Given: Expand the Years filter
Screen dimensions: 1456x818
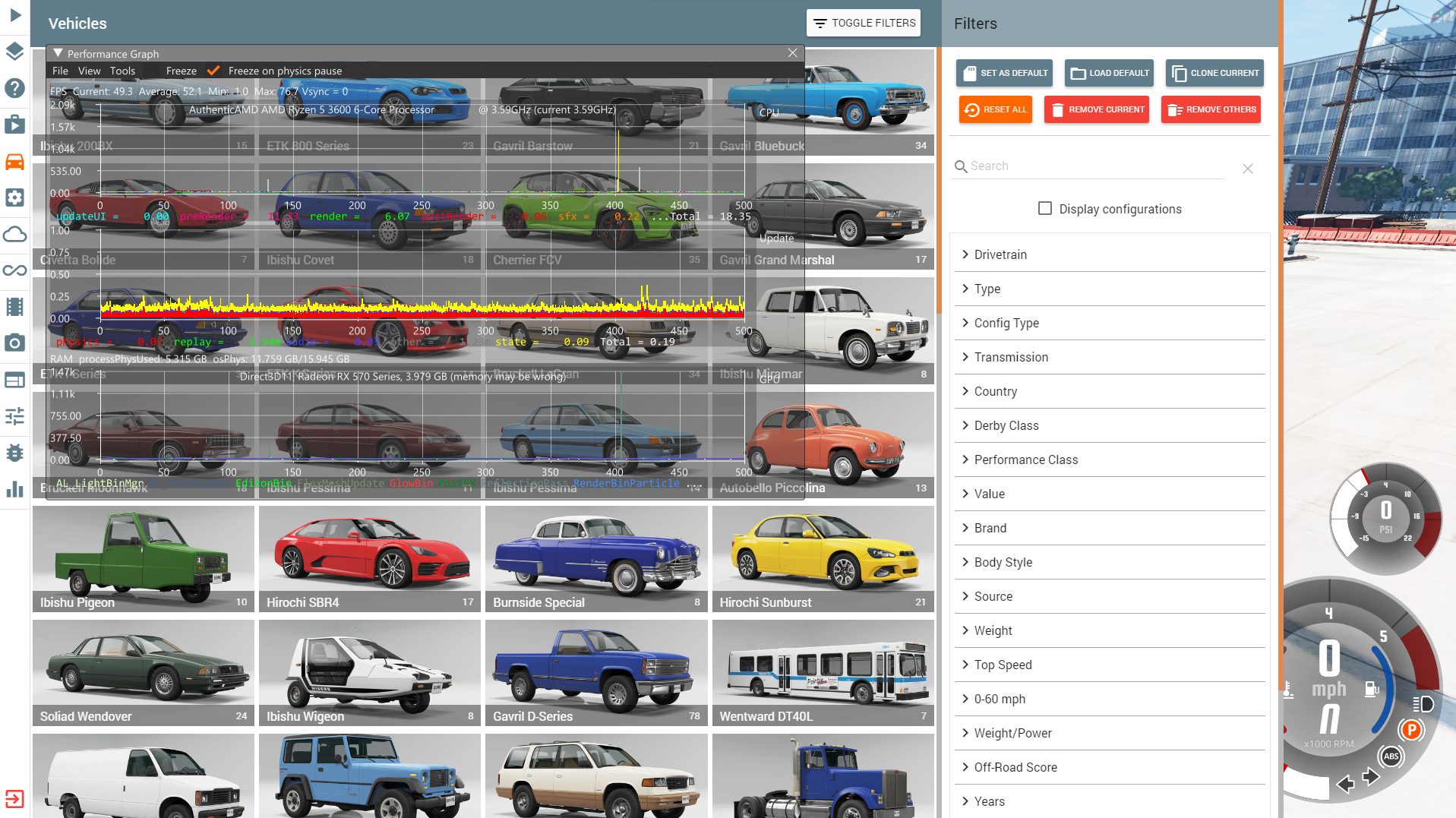Looking at the screenshot, I should pos(1110,801).
